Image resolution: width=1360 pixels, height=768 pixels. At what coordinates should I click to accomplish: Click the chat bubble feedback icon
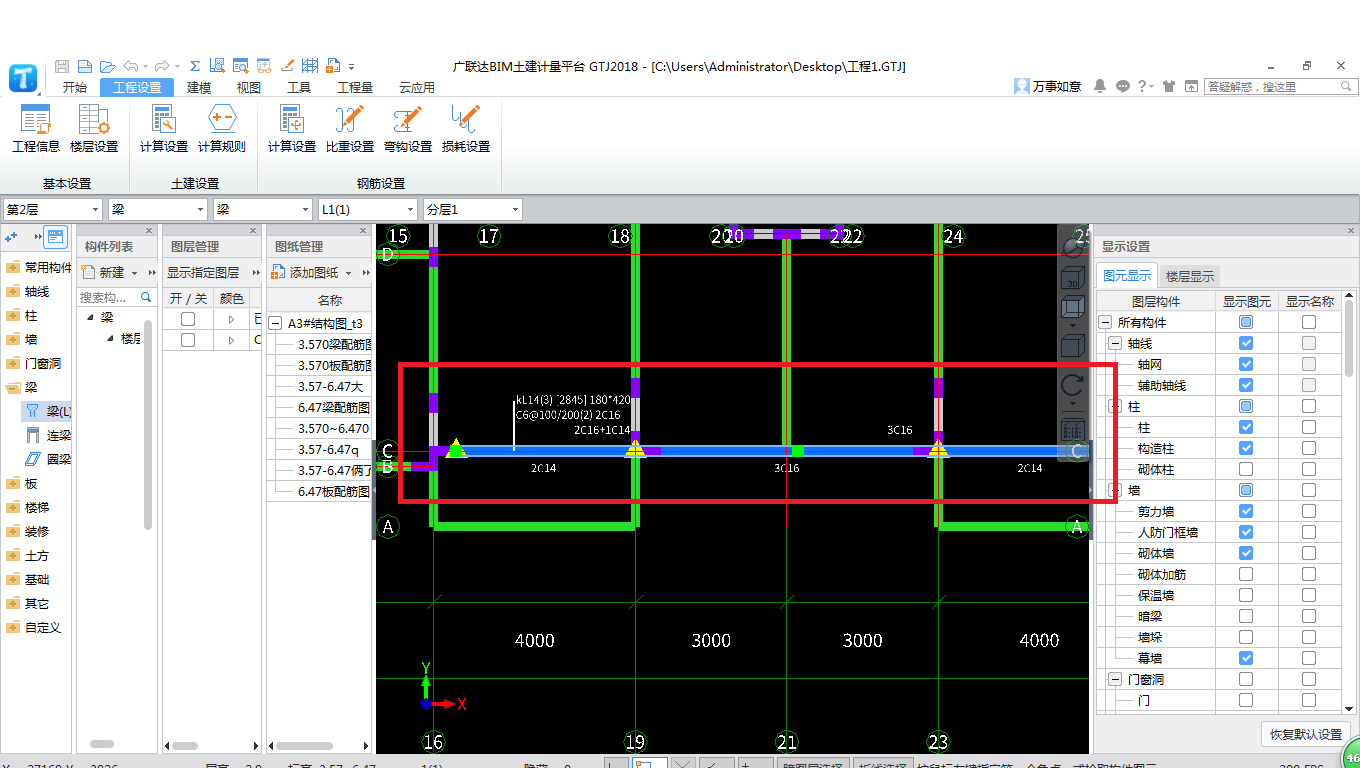click(1122, 87)
